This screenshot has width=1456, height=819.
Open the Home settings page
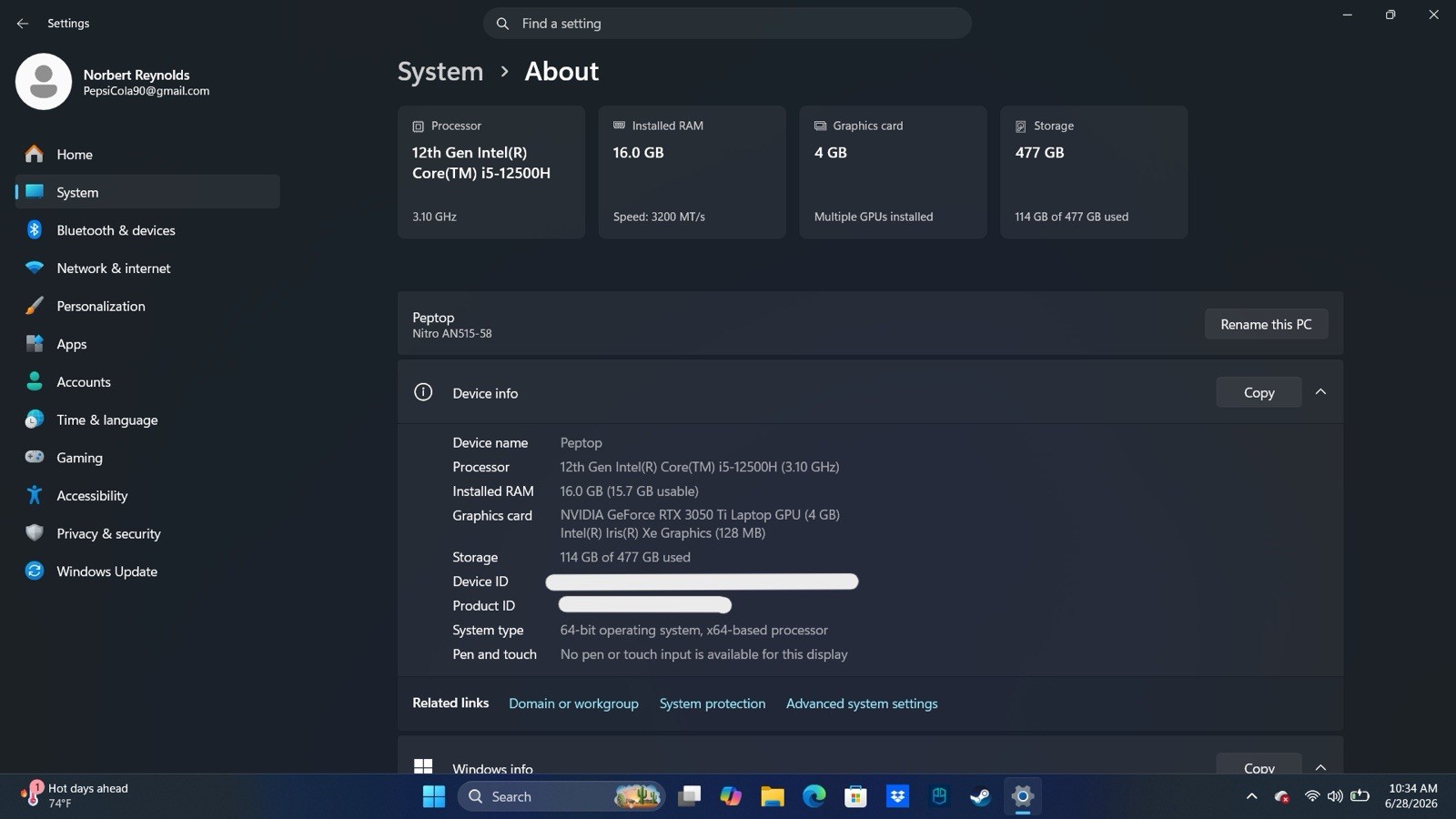pos(147,155)
